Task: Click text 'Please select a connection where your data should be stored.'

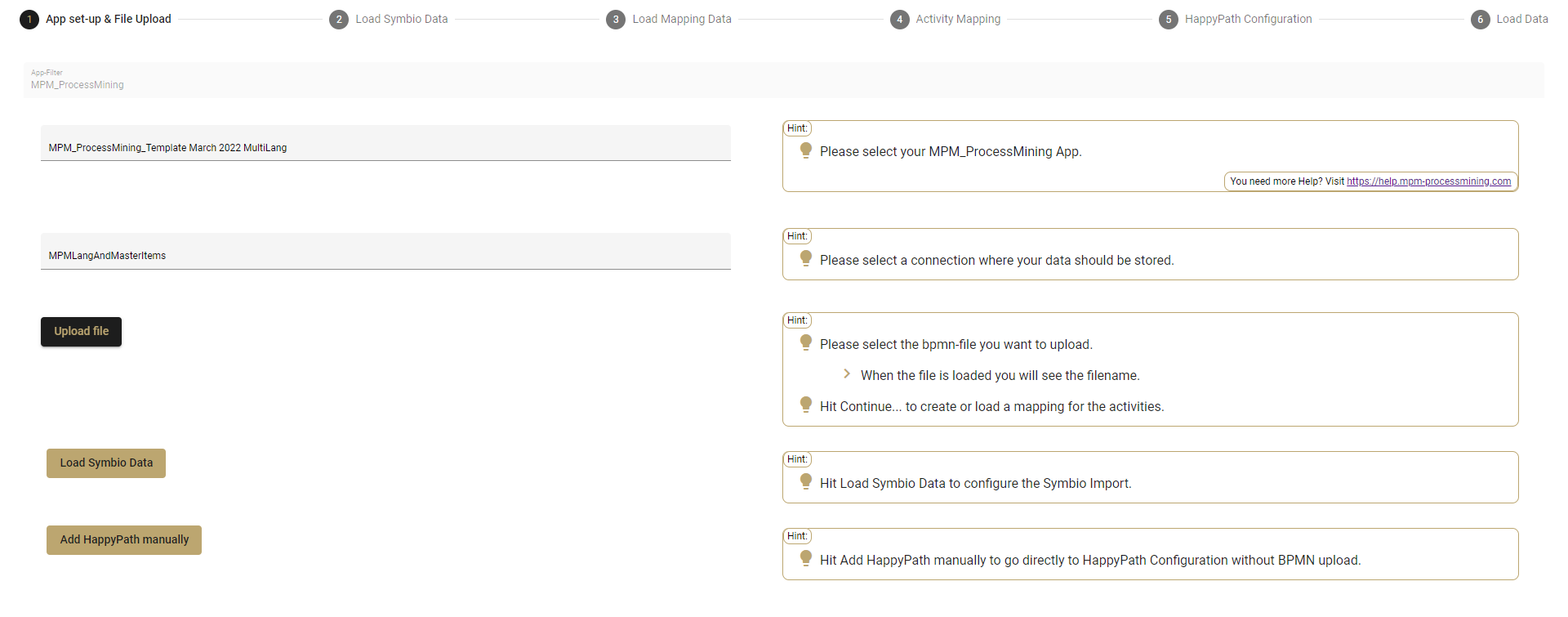Action: (x=997, y=261)
